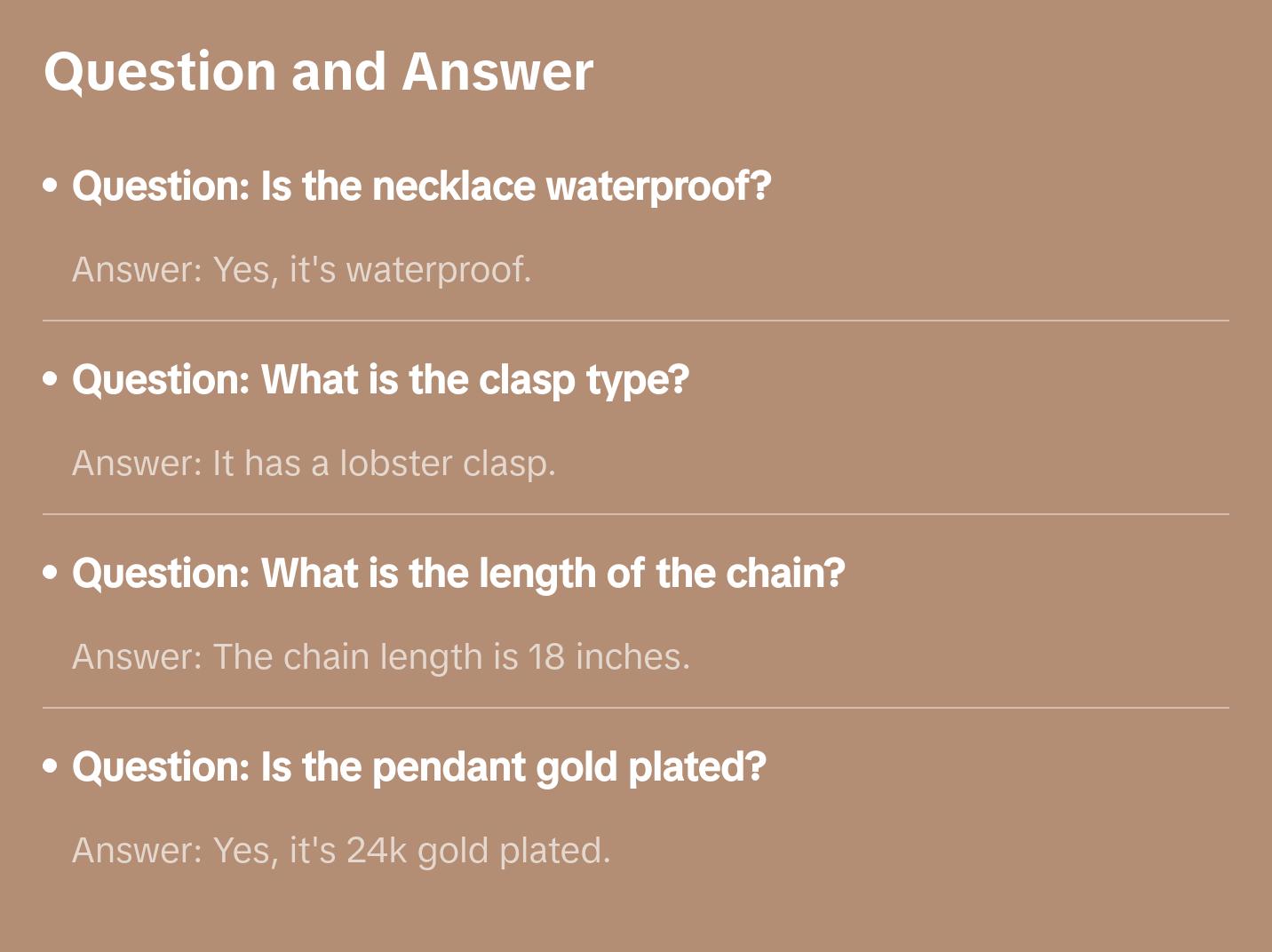The image size is (1272, 952).
Task: Expand the "What is the clasp type?" question
Action: click(x=380, y=380)
